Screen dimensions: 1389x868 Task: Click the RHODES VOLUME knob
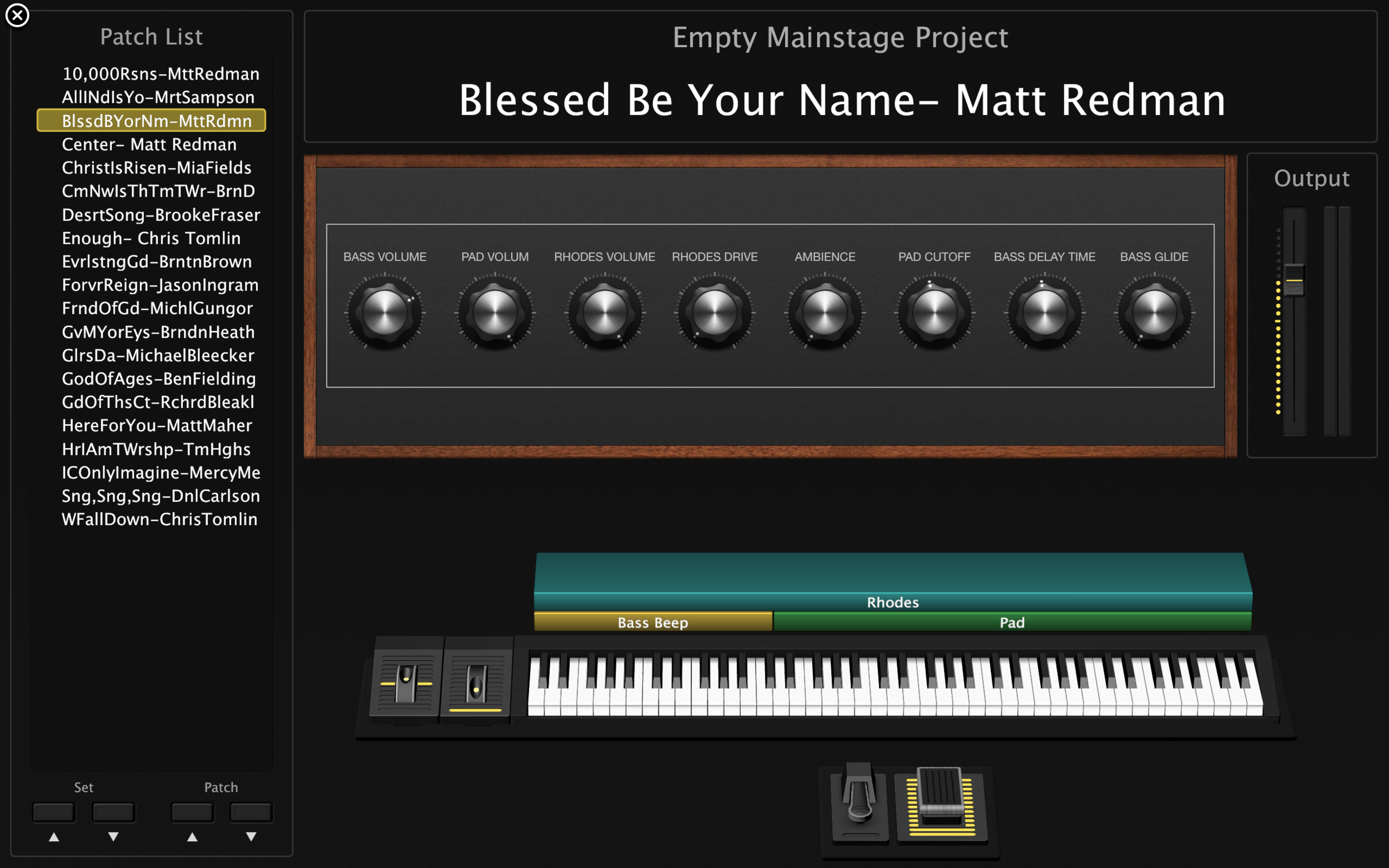point(604,312)
